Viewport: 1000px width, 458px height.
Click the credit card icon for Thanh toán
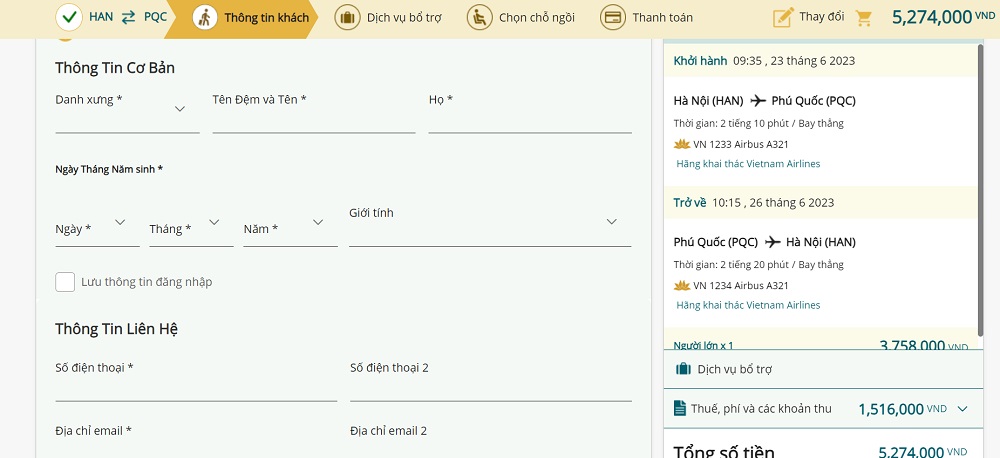pyautogui.click(x=613, y=17)
